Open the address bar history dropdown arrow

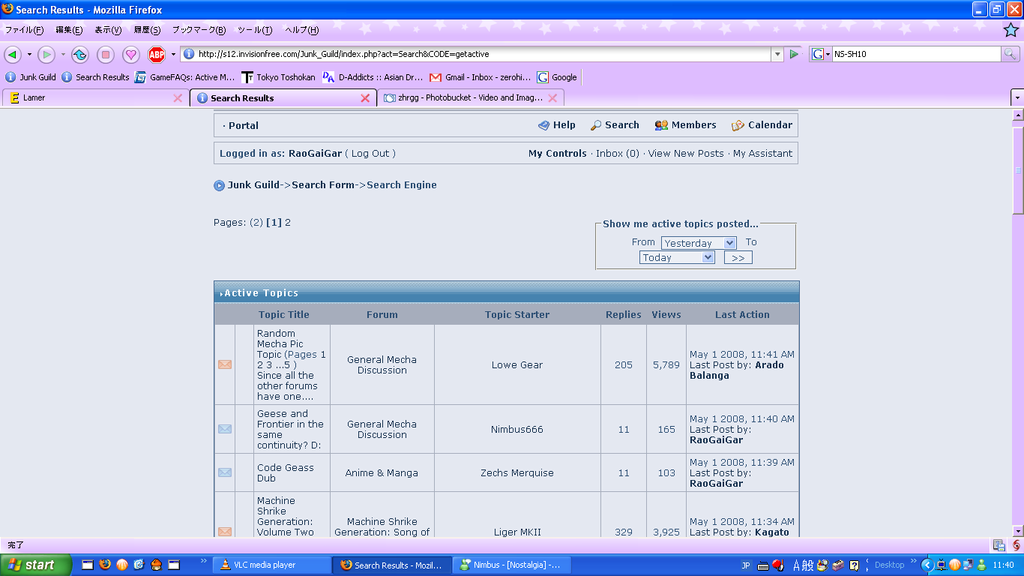coord(777,54)
